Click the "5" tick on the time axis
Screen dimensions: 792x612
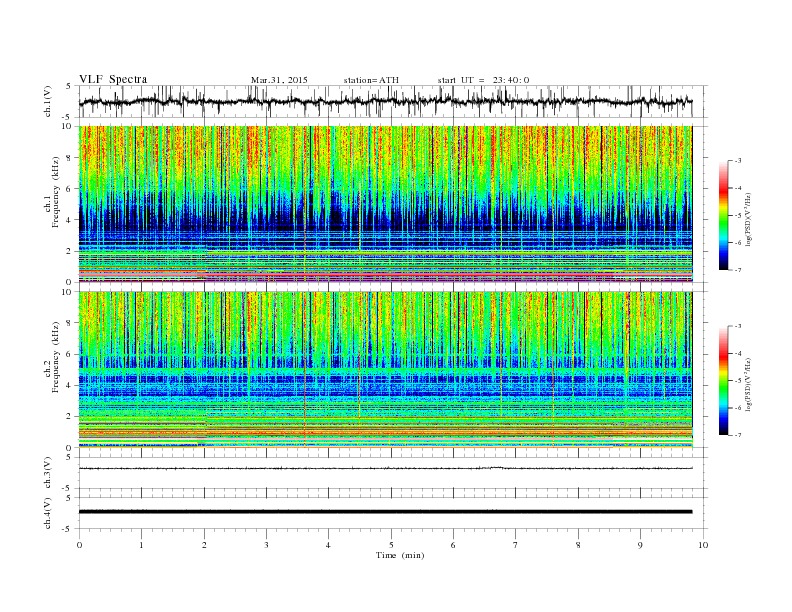pyautogui.click(x=391, y=545)
